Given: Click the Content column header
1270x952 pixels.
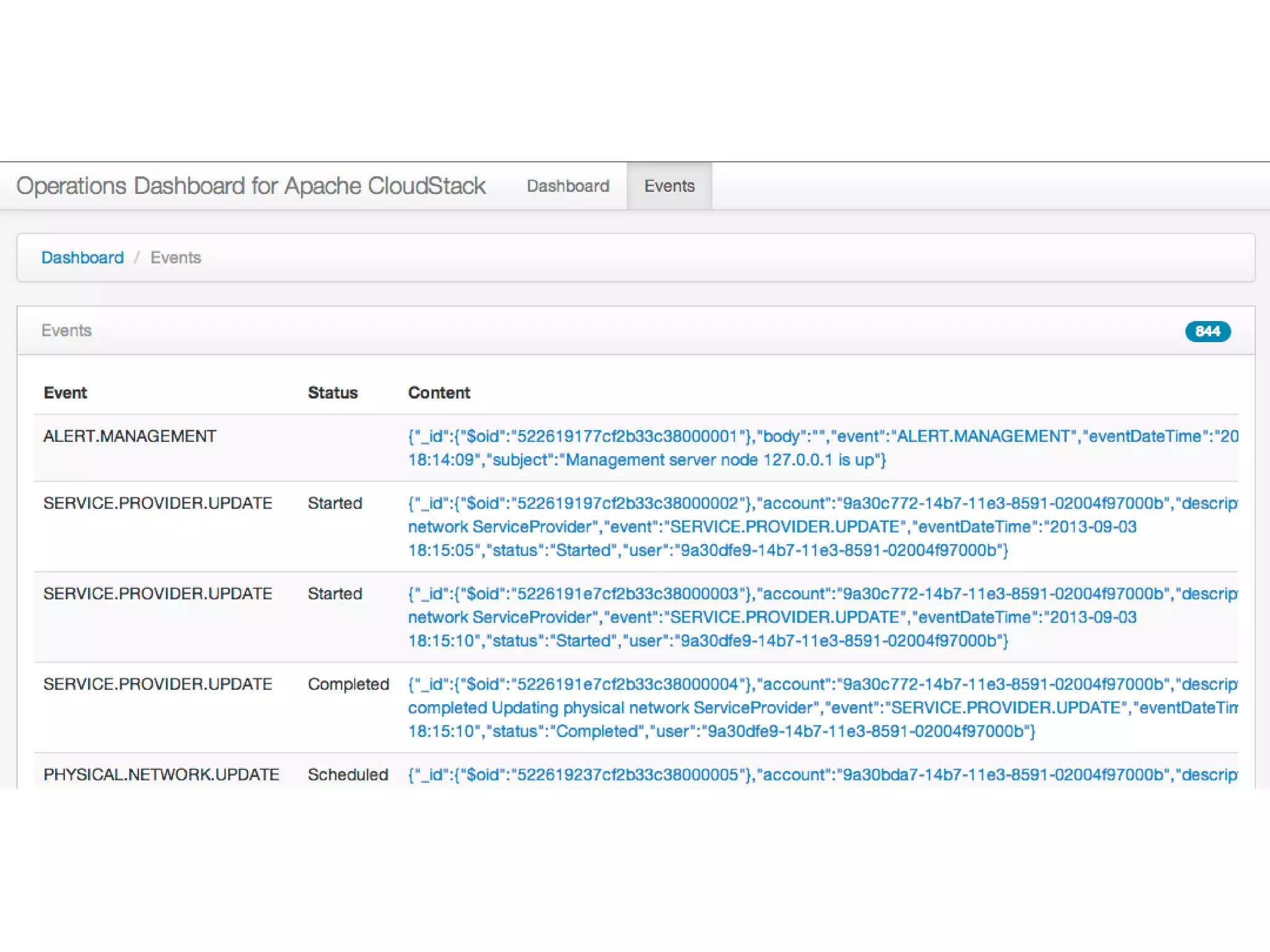Looking at the screenshot, I should click(x=439, y=393).
